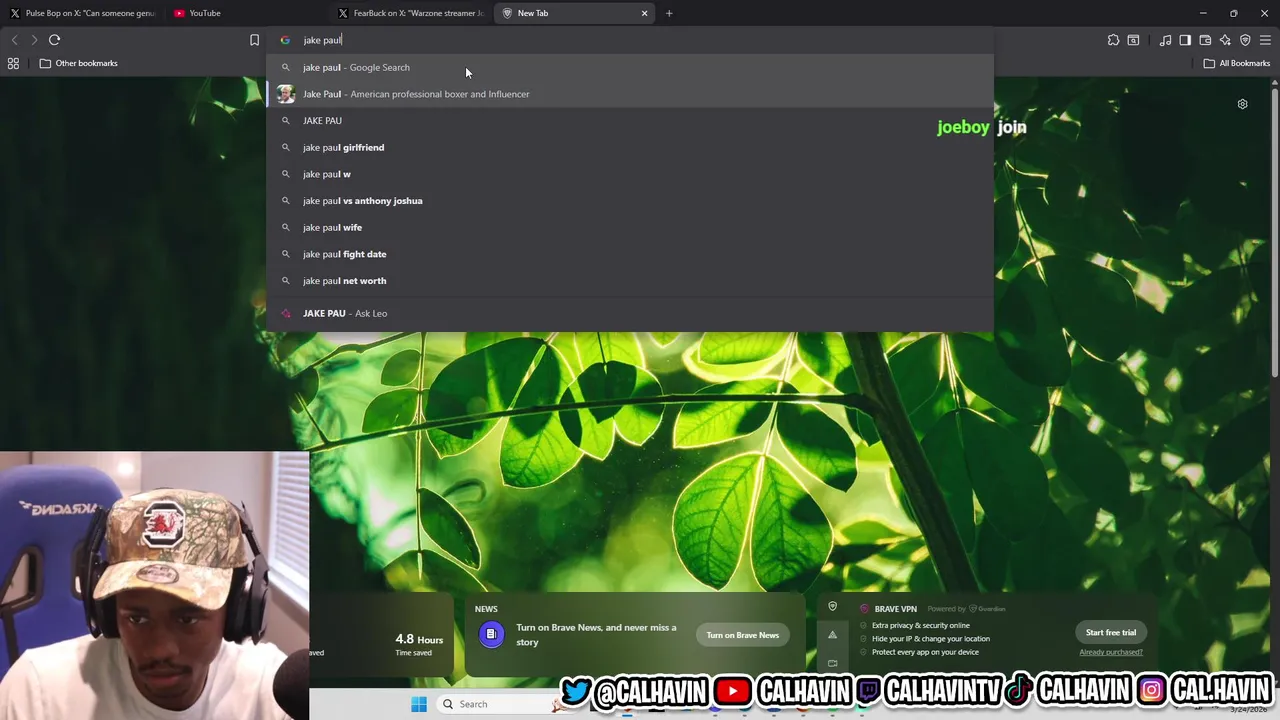Image resolution: width=1280 pixels, height=720 pixels.
Task: Select the VPN shield icon on the card sidebar
Action: 832,606
